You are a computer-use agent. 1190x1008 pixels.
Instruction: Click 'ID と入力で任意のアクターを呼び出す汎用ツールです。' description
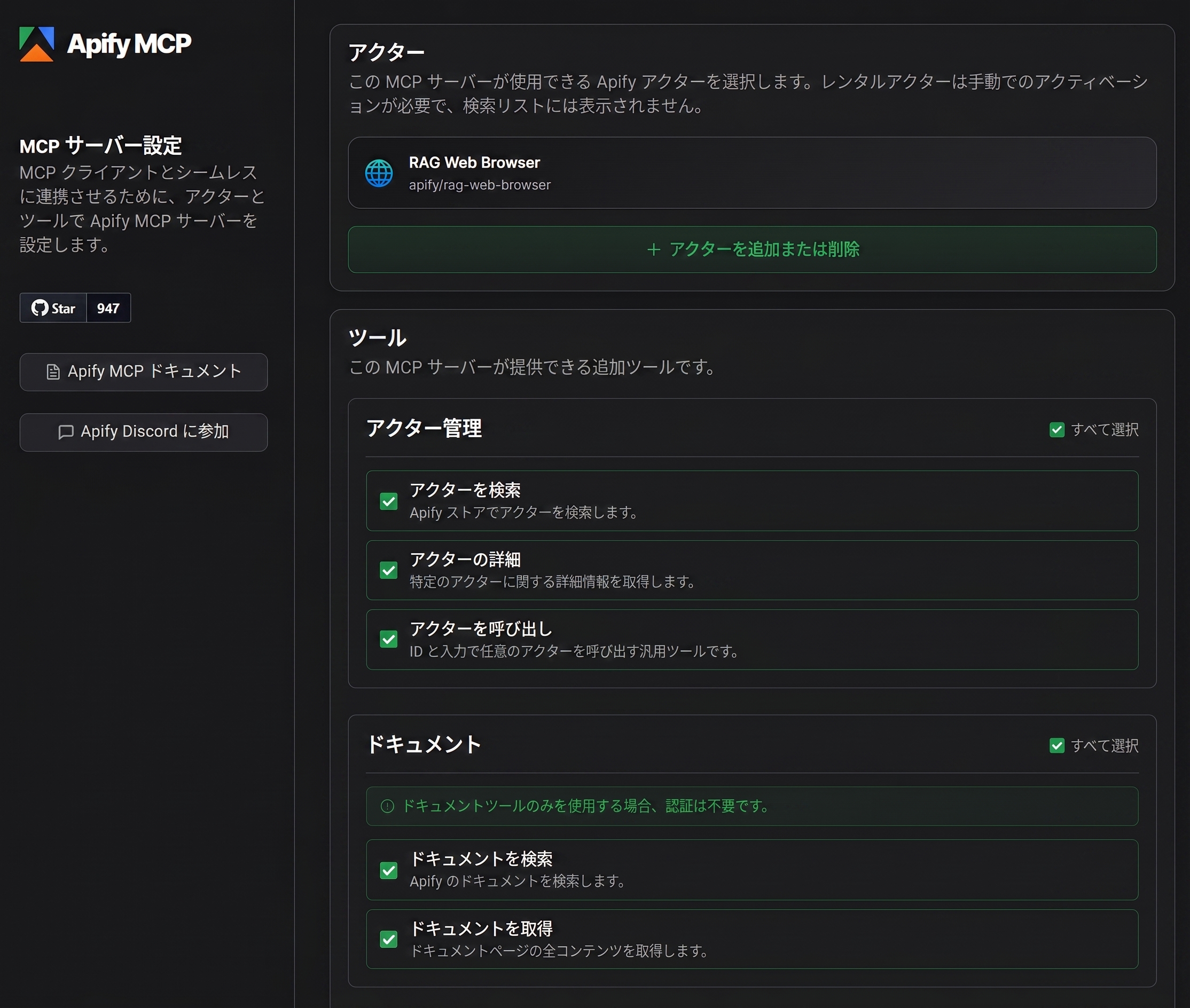(x=574, y=651)
